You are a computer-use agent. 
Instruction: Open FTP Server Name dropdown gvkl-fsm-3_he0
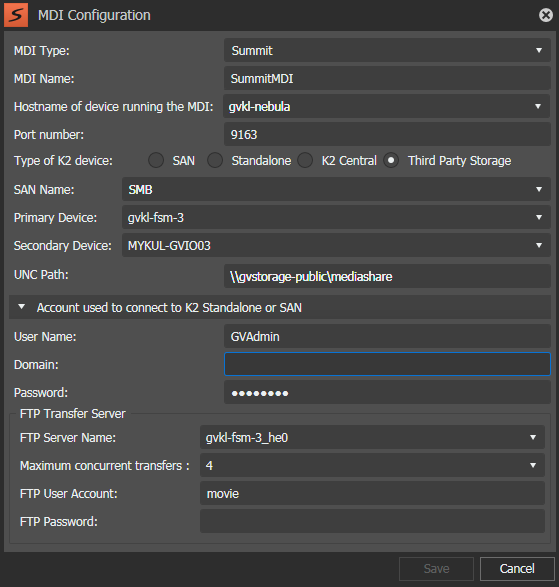(x=372, y=437)
